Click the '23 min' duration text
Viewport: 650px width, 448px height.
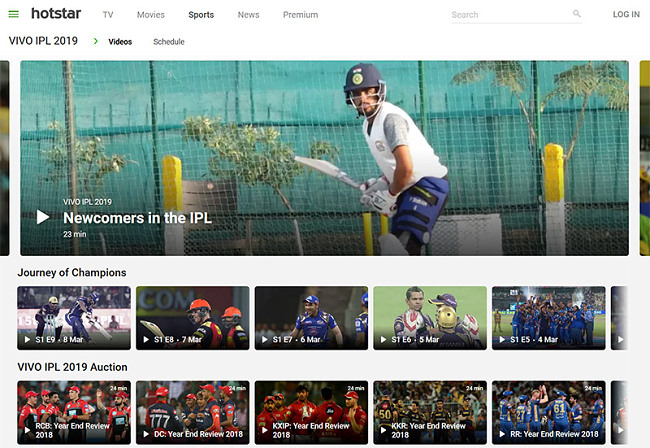[75, 234]
